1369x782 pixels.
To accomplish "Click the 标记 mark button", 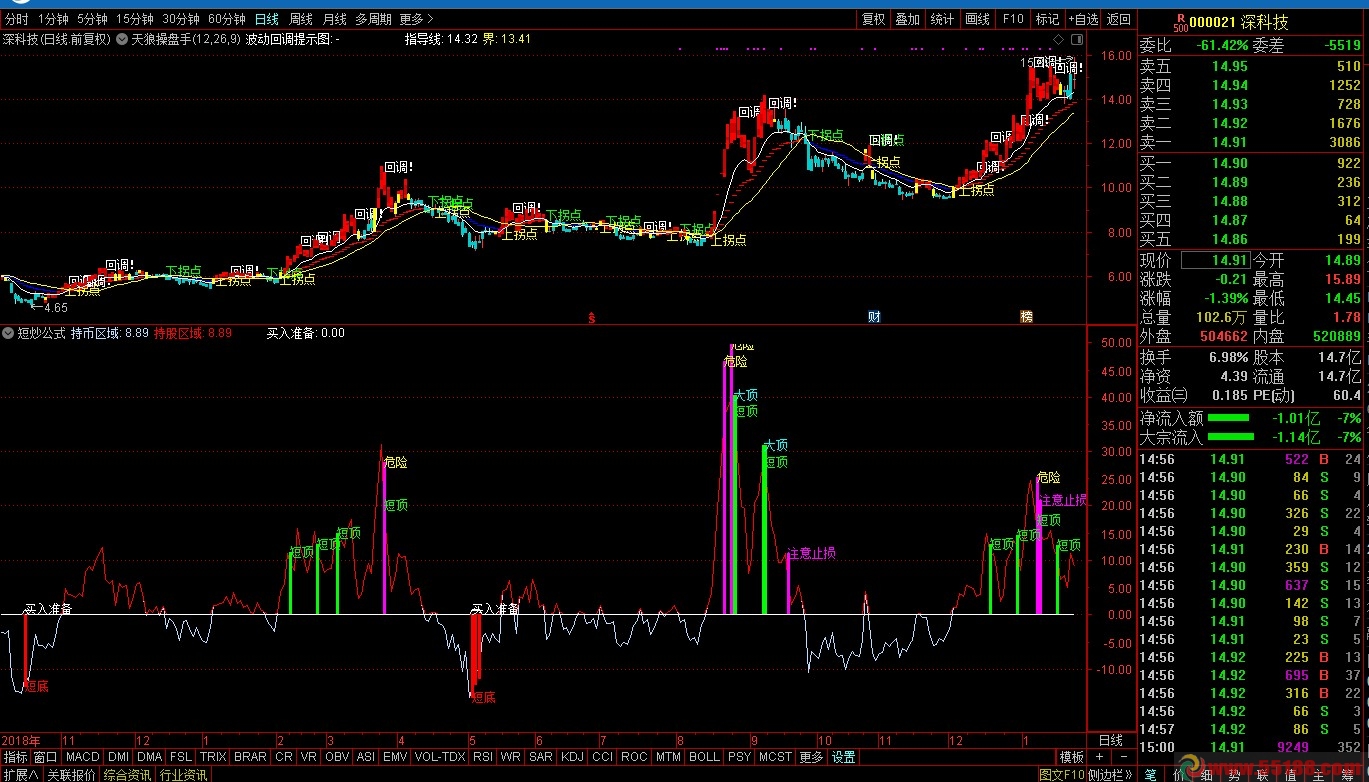I will point(1047,19).
